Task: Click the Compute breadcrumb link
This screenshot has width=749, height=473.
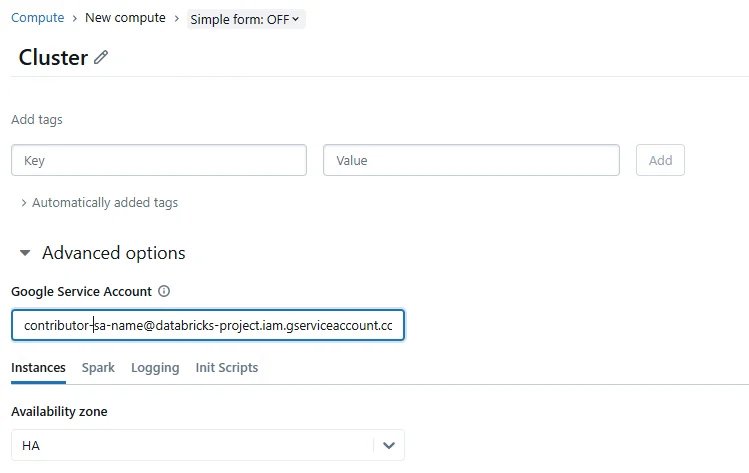Action: point(37,18)
